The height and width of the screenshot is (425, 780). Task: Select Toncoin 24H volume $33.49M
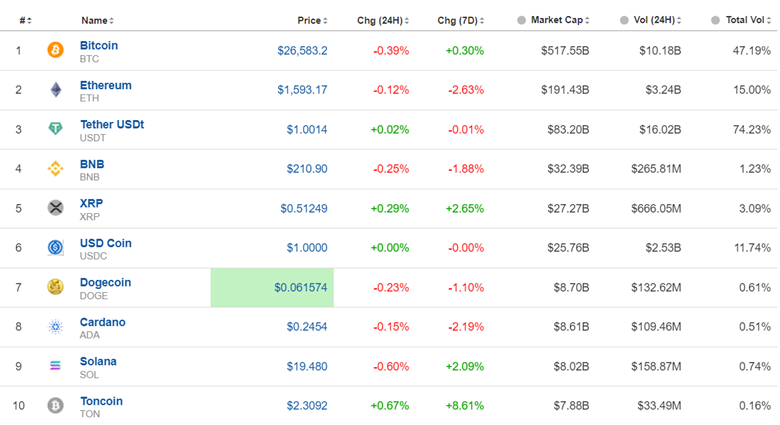pyautogui.click(x=659, y=406)
